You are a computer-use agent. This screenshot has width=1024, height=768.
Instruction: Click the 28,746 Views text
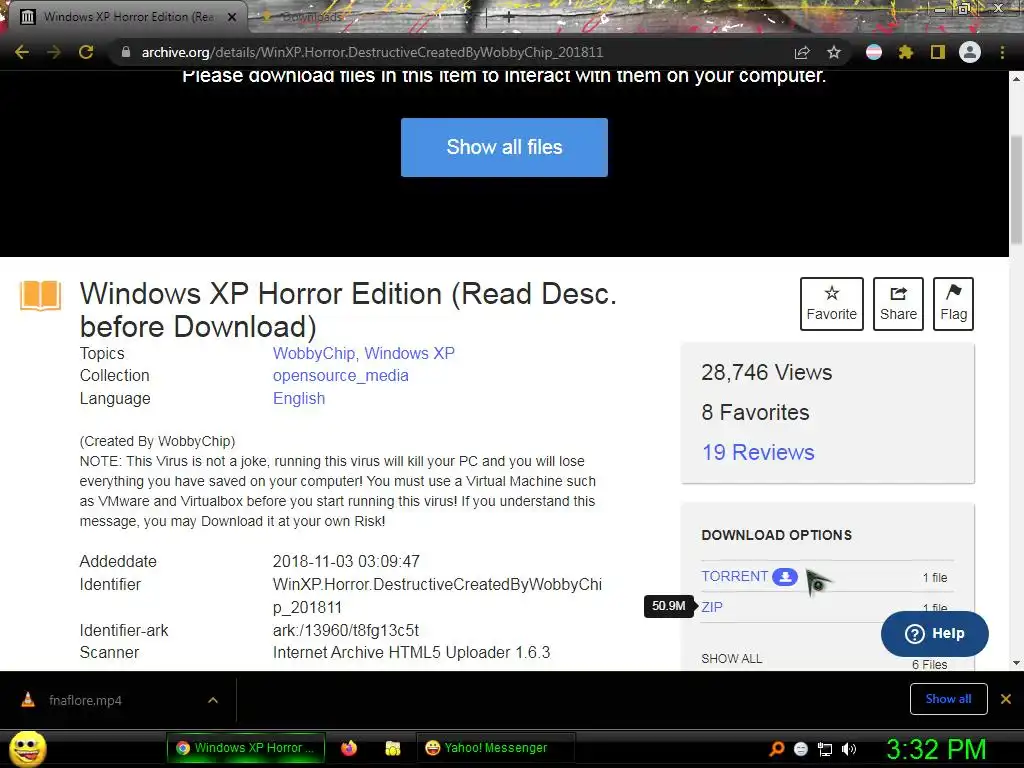767,372
